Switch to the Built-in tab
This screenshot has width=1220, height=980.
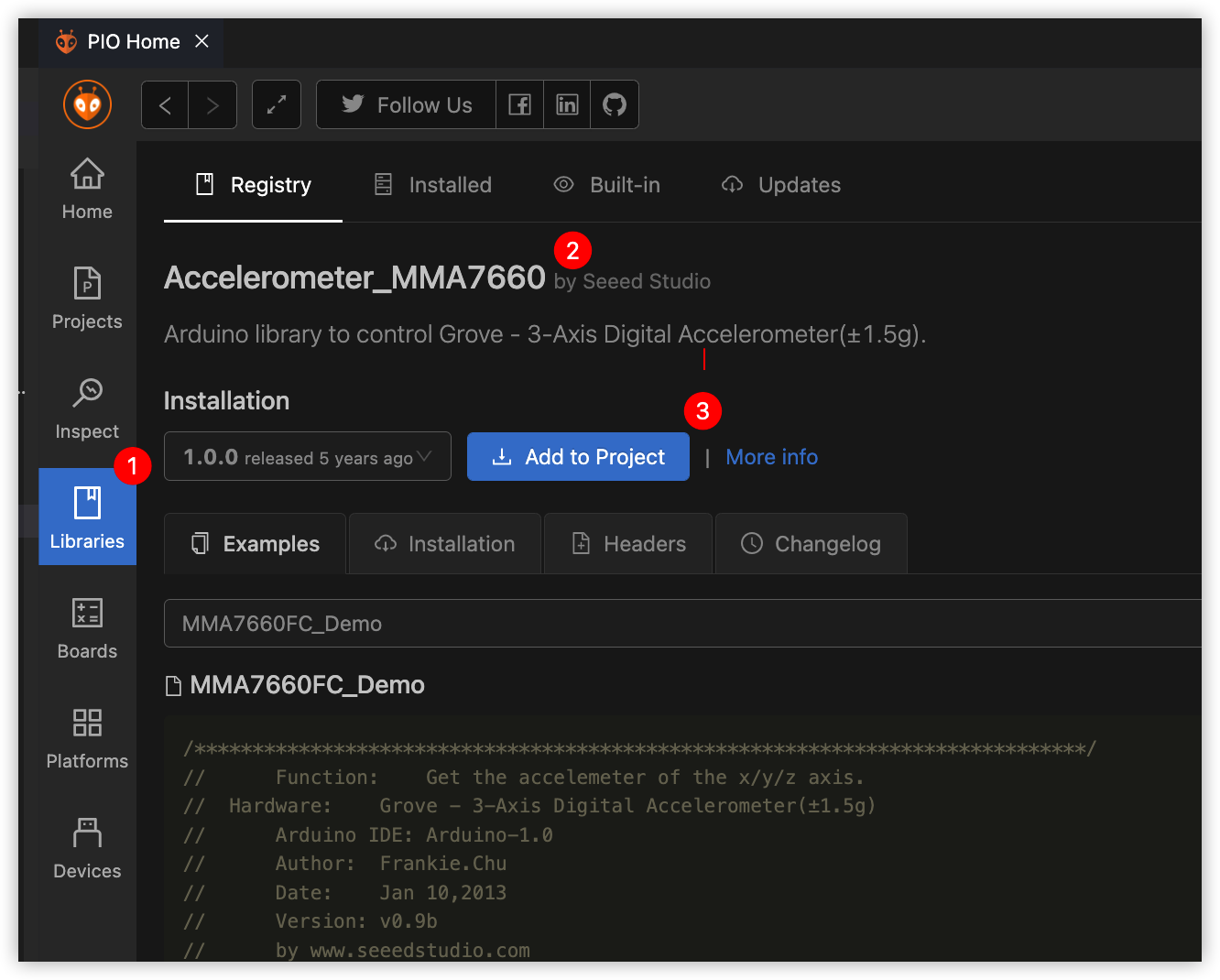[606, 185]
